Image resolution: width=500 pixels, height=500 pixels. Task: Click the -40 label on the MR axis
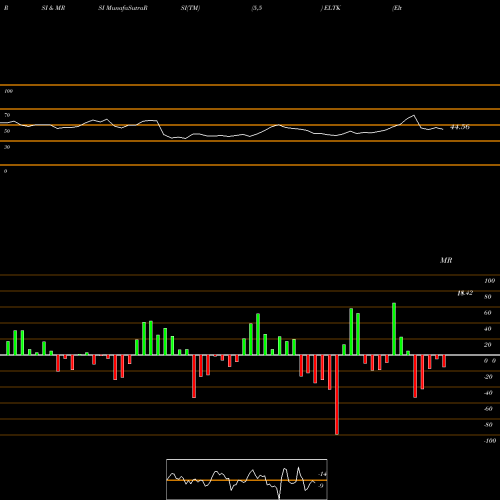click(488, 393)
